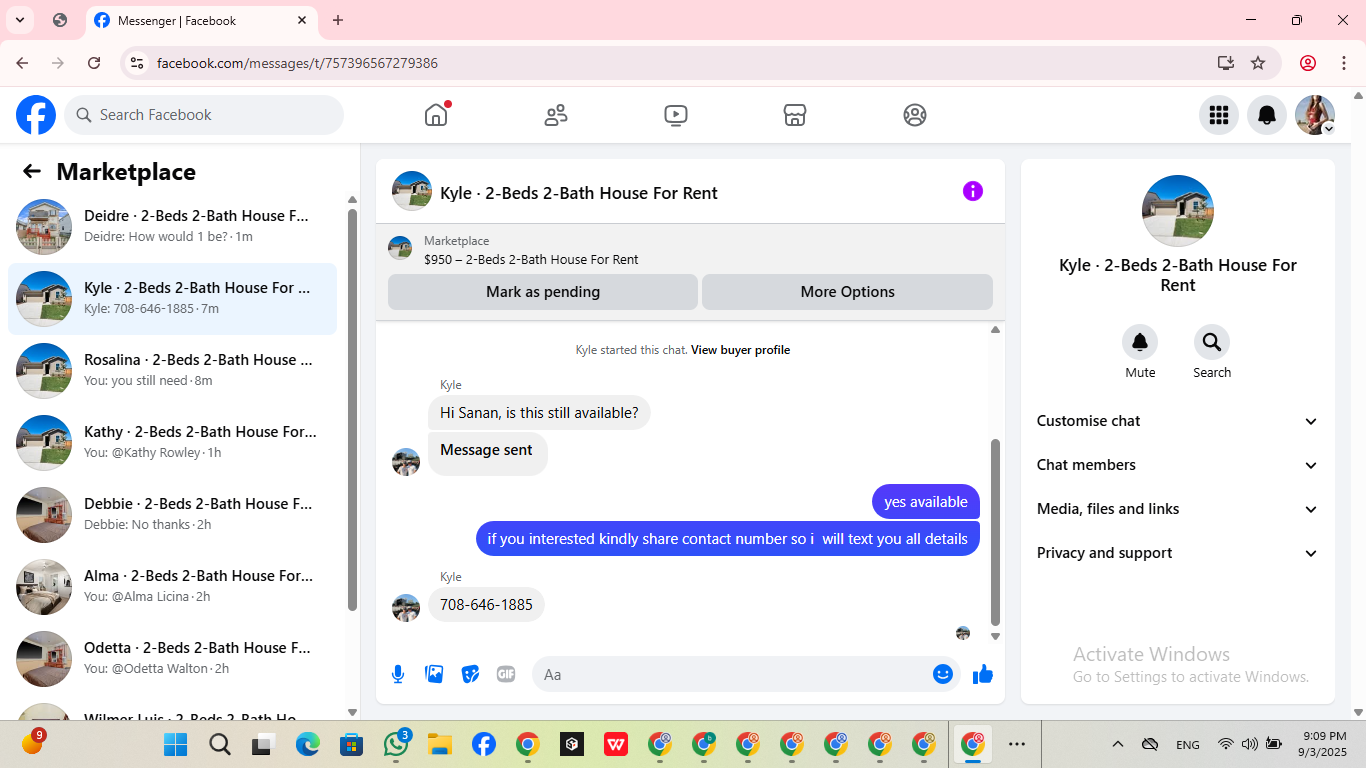Open the Chrome profile icon
The width and height of the screenshot is (1366, 768).
(1308, 63)
